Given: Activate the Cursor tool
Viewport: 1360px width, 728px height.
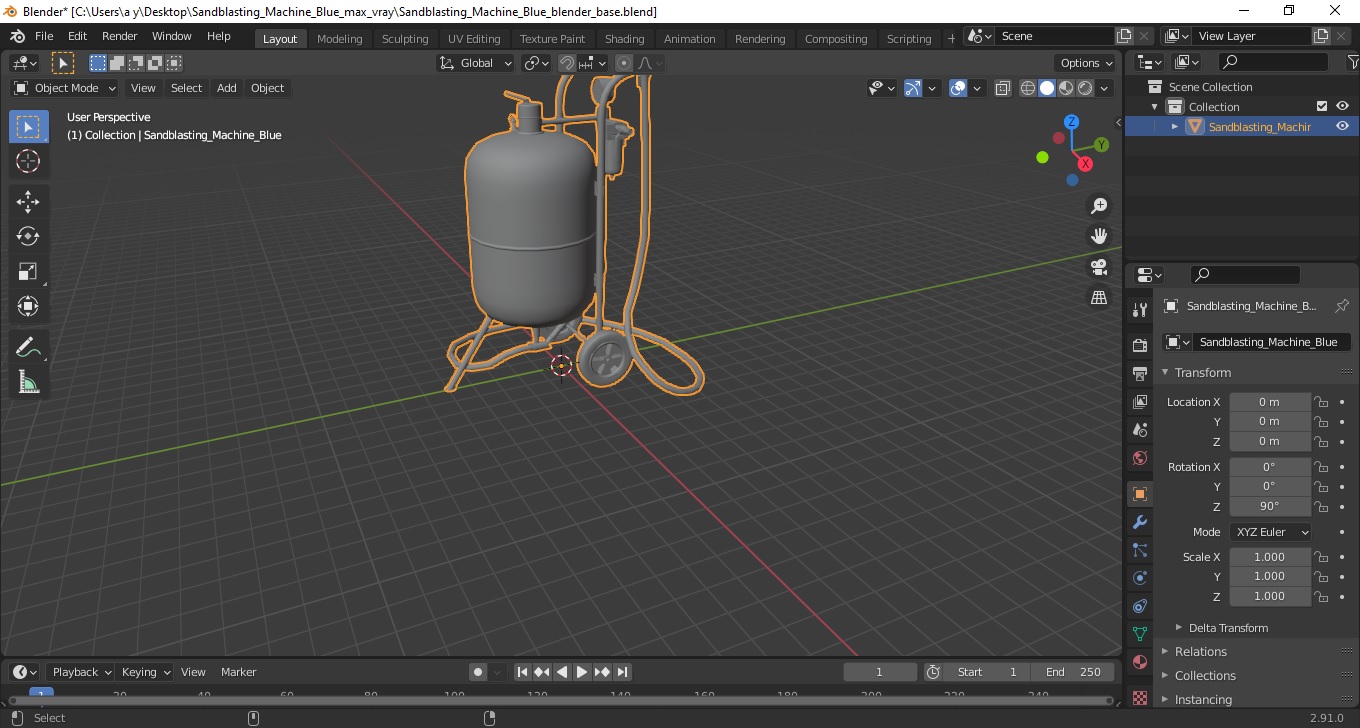Looking at the screenshot, I should 28,161.
